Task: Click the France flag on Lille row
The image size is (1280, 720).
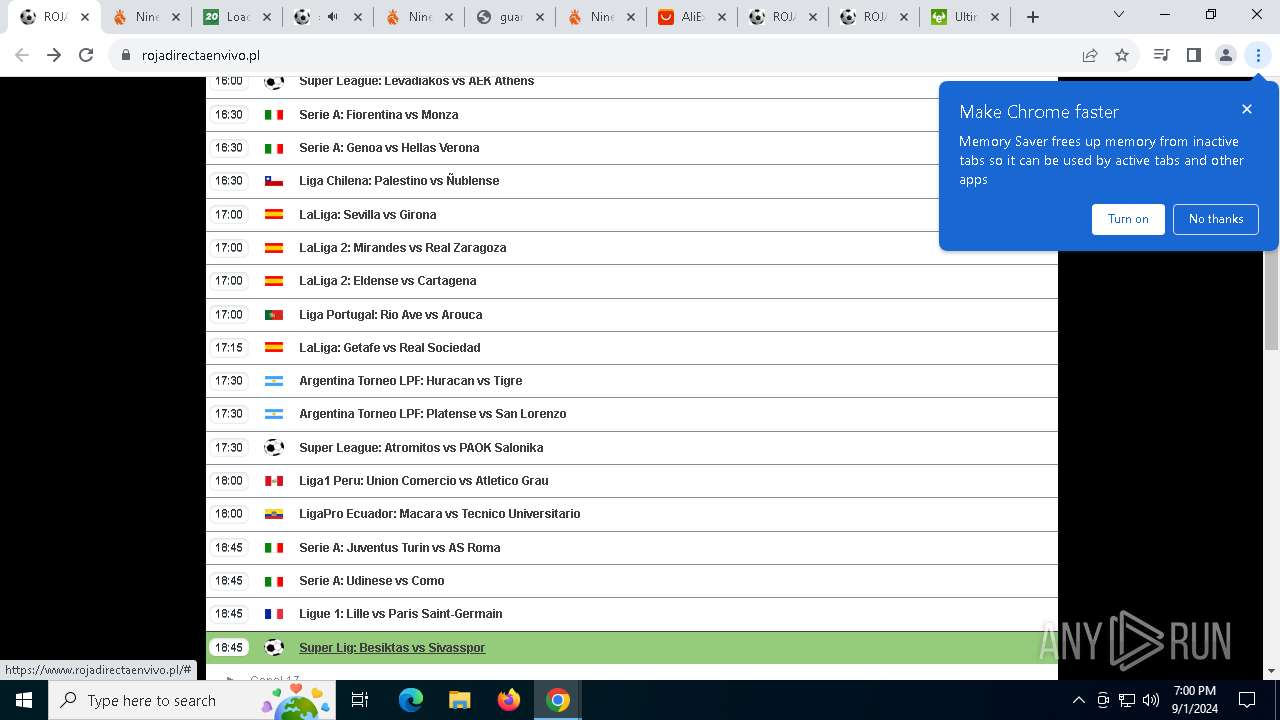Action: (274, 614)
